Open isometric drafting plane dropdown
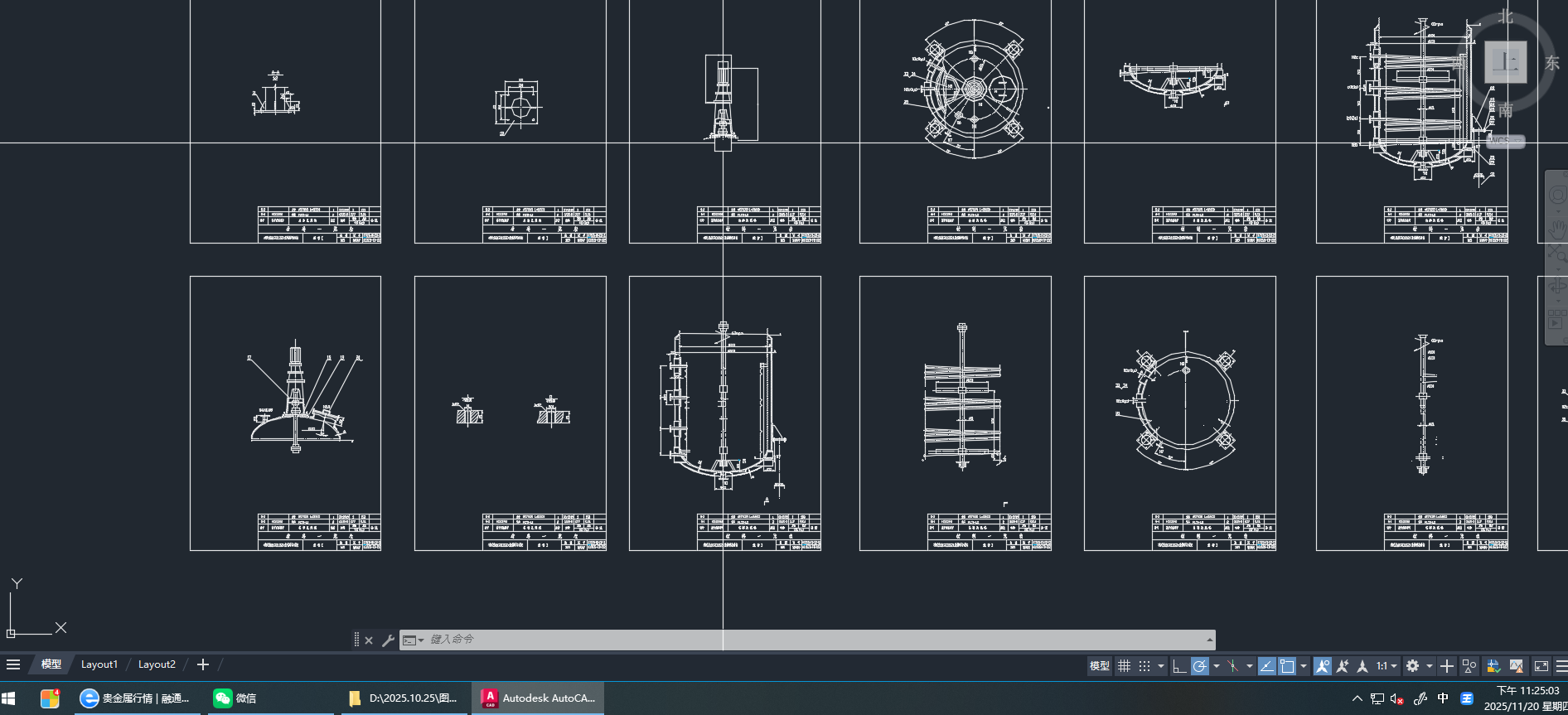The height and width of the screenshot is (715, 1568). click(1250, 666)
